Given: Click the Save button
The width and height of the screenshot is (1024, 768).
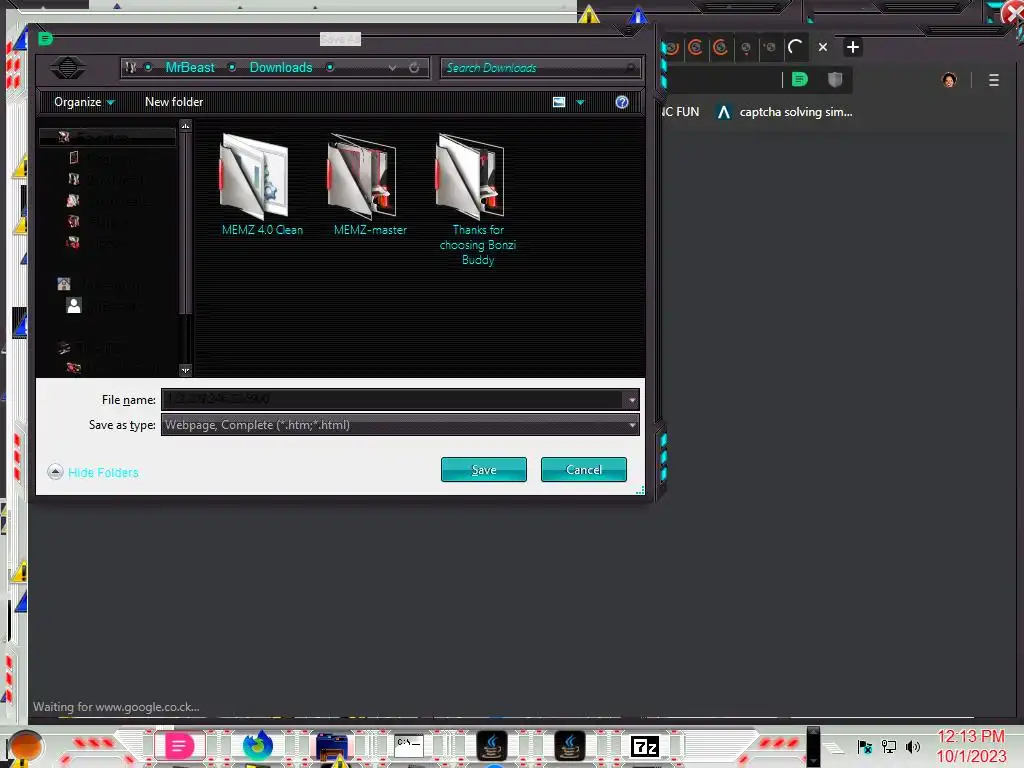Looking at the screenshot, I should pyautogui.click(x=483, y=470).
